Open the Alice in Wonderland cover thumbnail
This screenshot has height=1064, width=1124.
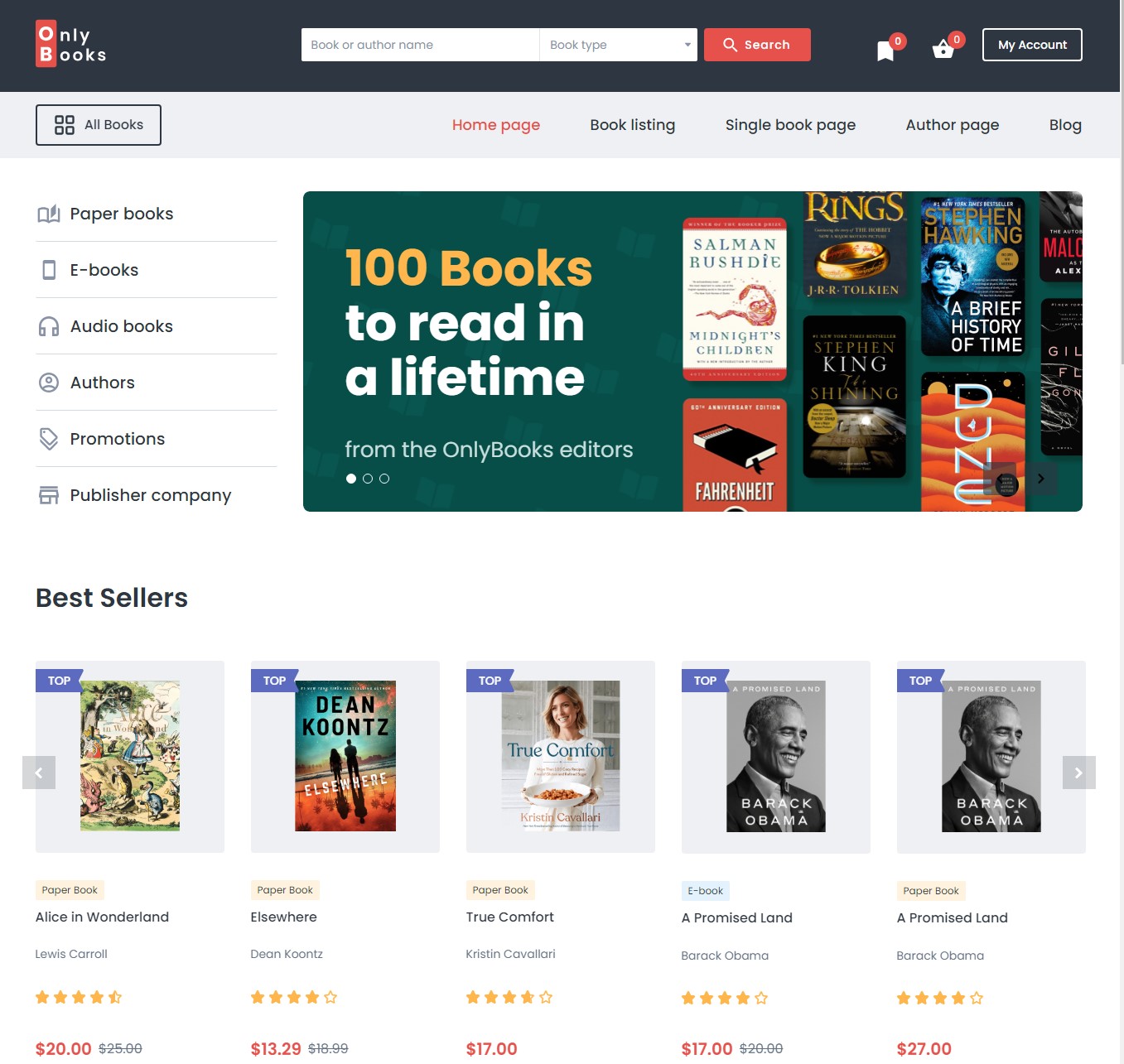[x=130, y=756]
